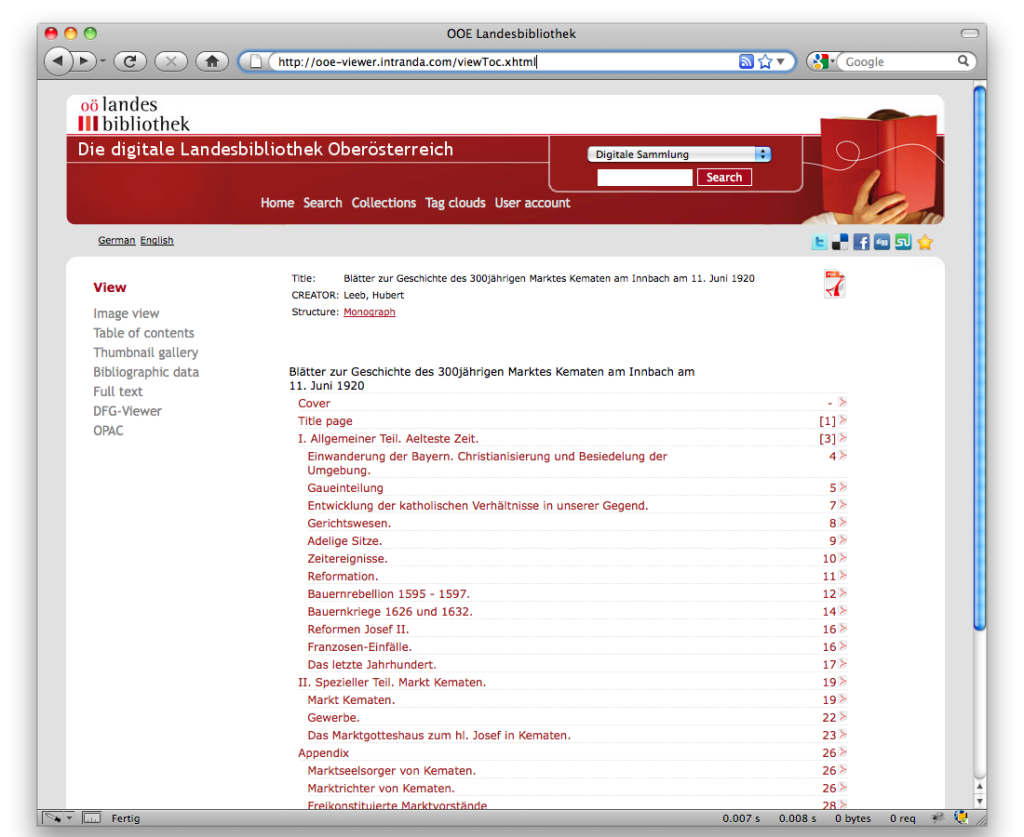This screenshot has height=837, width=1024.
Task: Open Google search engine selector
Action: (x=823, y=61)
